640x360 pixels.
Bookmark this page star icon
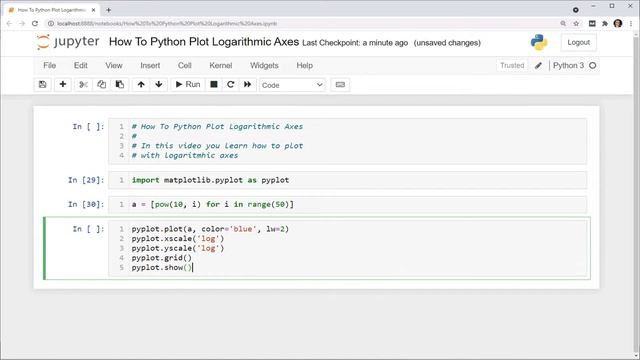click(x=576, y=24)
